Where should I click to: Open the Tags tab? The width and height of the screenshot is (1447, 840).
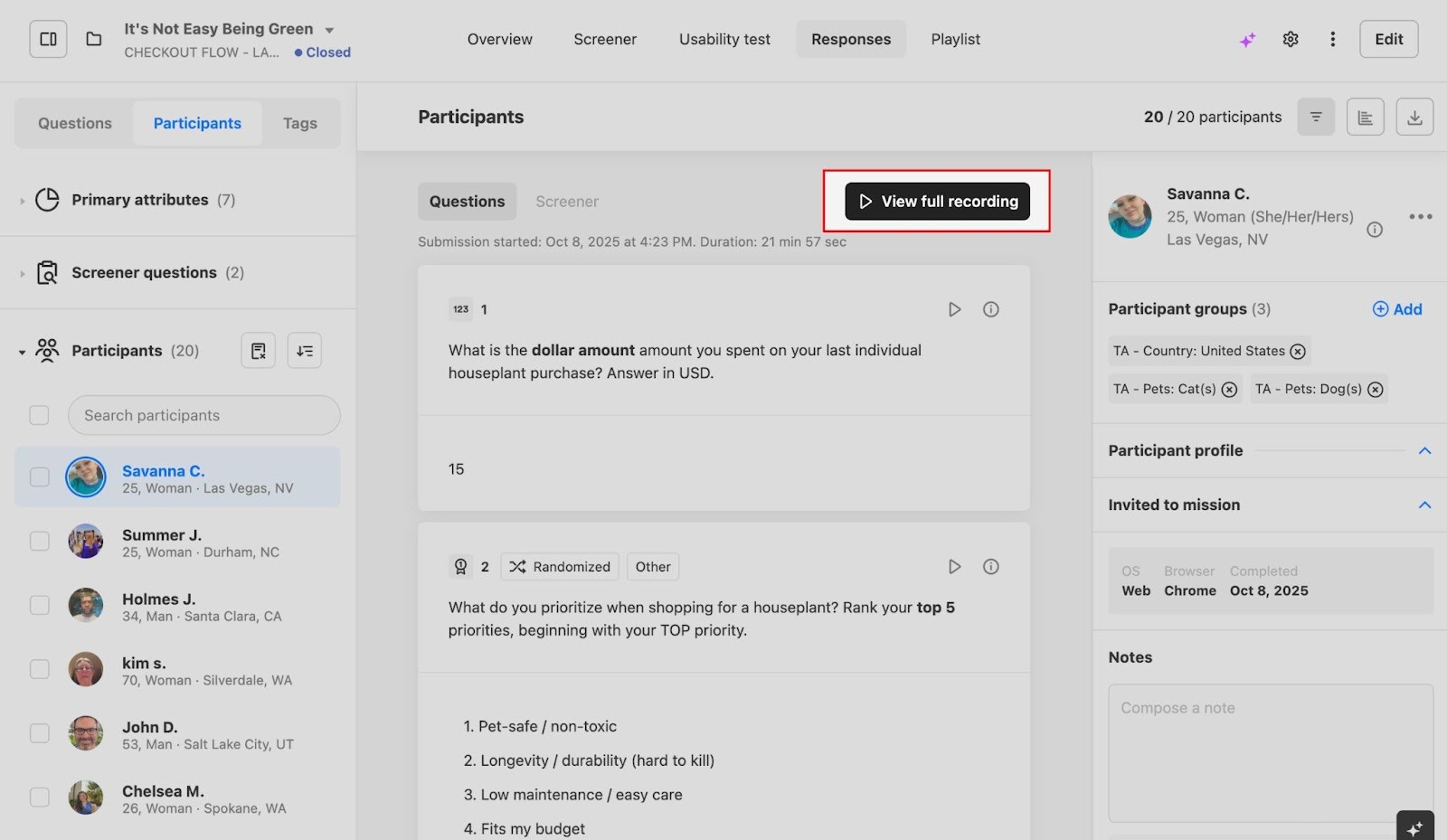(299, 123)
